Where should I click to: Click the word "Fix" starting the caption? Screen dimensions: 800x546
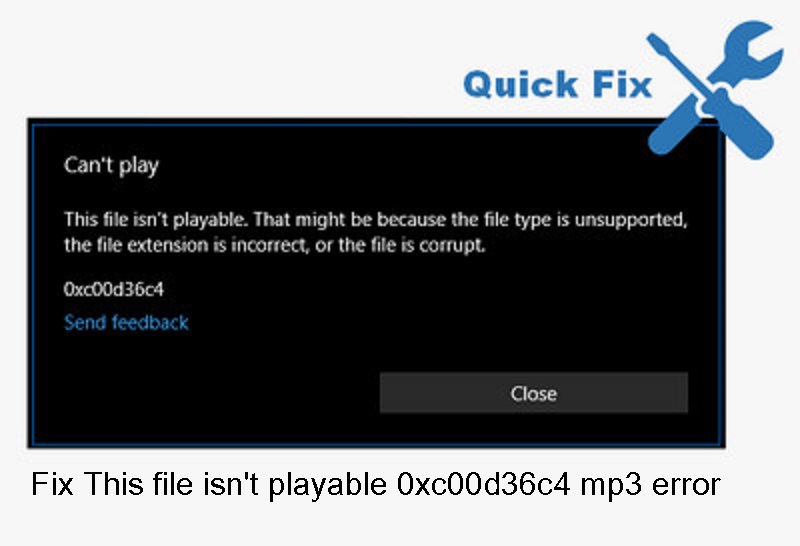click(x=54, y=485)
